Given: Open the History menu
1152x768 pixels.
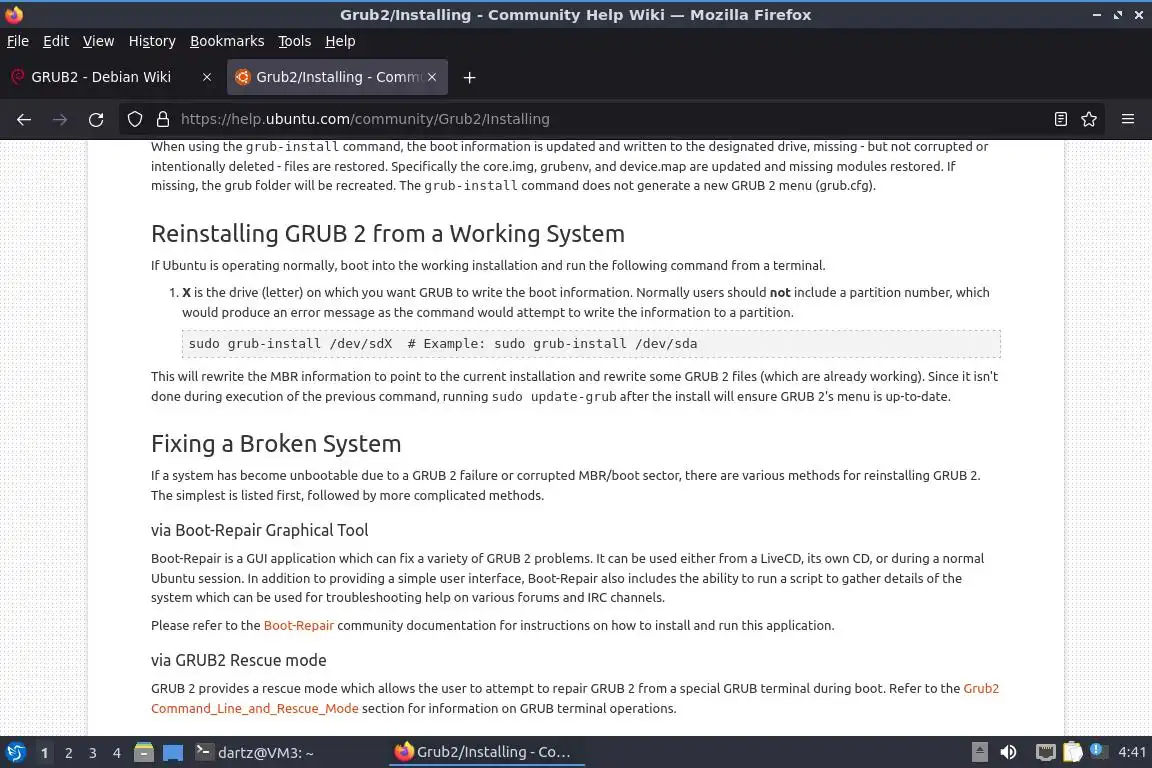Looking at the screenshot, I should tap(152, 41).
